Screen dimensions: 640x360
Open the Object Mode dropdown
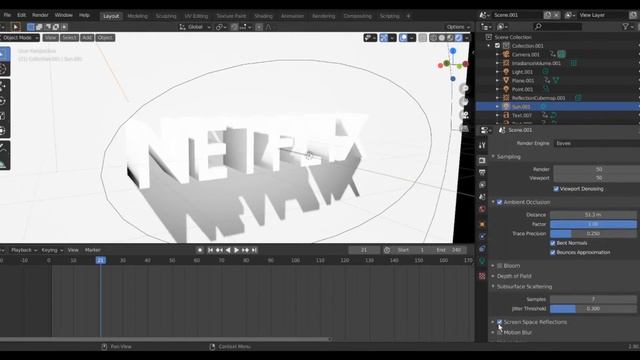click(20, 38)
